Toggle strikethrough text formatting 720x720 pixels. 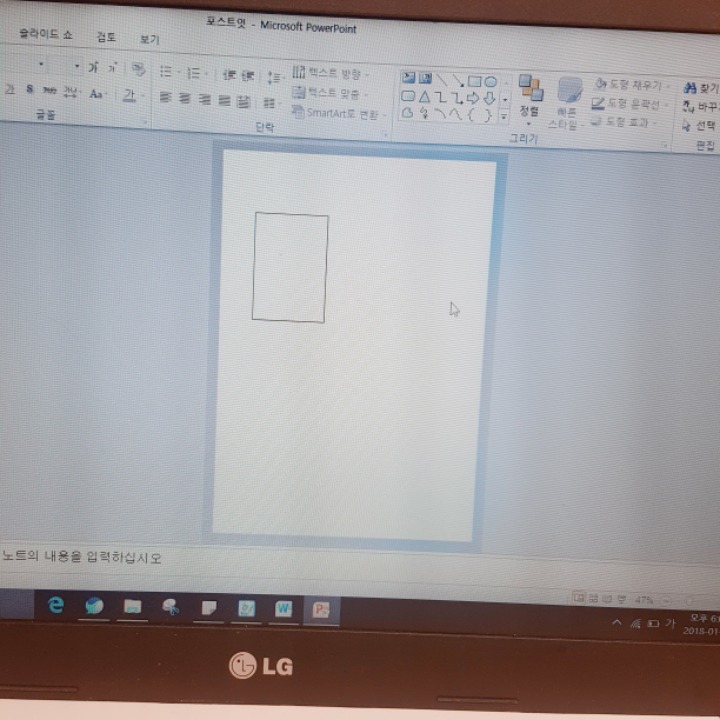[49, 90]
